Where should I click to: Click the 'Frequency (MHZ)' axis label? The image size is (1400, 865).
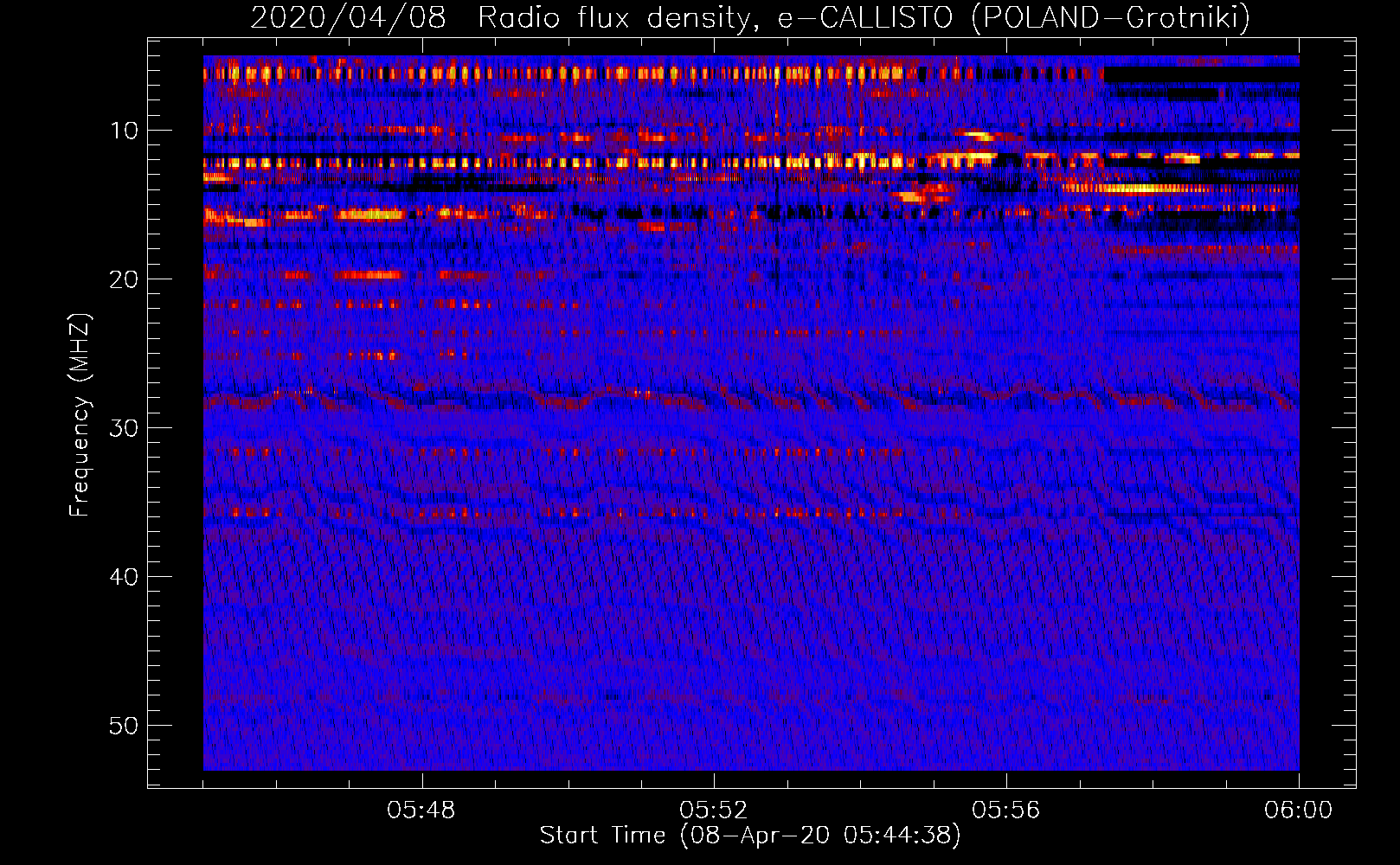79,415
